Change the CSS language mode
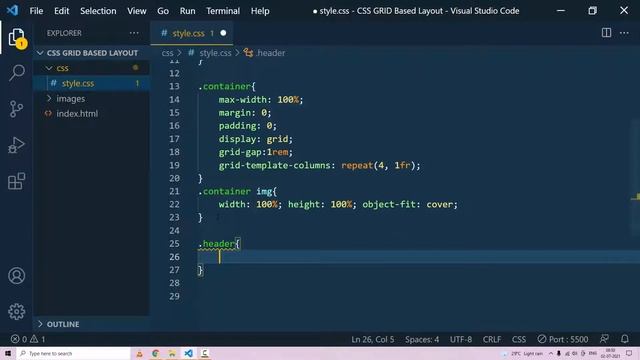This screenshot has height=360, width=640. pos(519,339)
